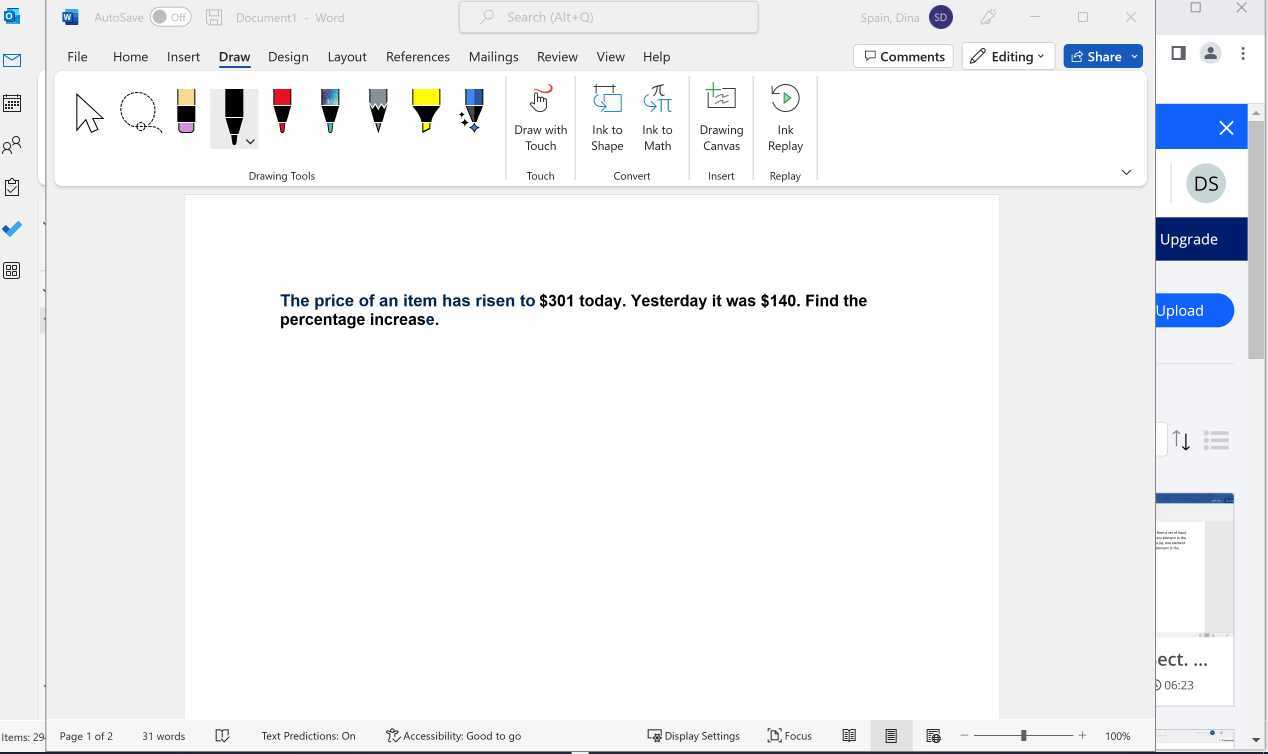Image resolution: width=1268 pixels, height=754 pixels.
Task: Click the Upgrade button in side window
Action: [x=1189, y=239]
